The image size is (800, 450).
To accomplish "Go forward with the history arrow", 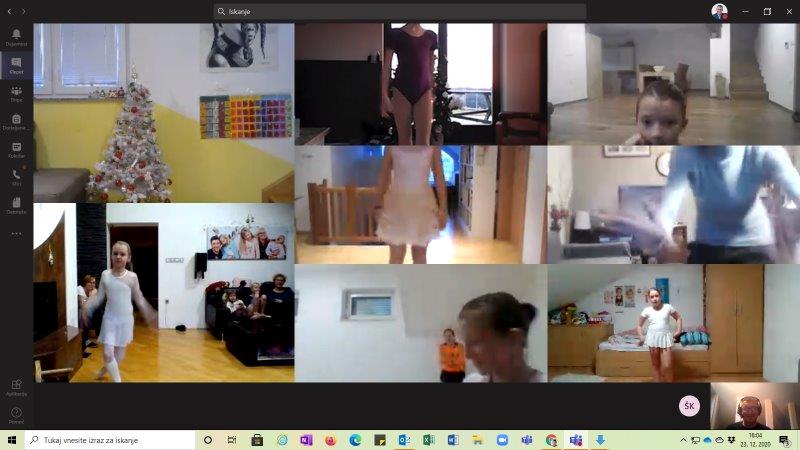I will 24,11.
